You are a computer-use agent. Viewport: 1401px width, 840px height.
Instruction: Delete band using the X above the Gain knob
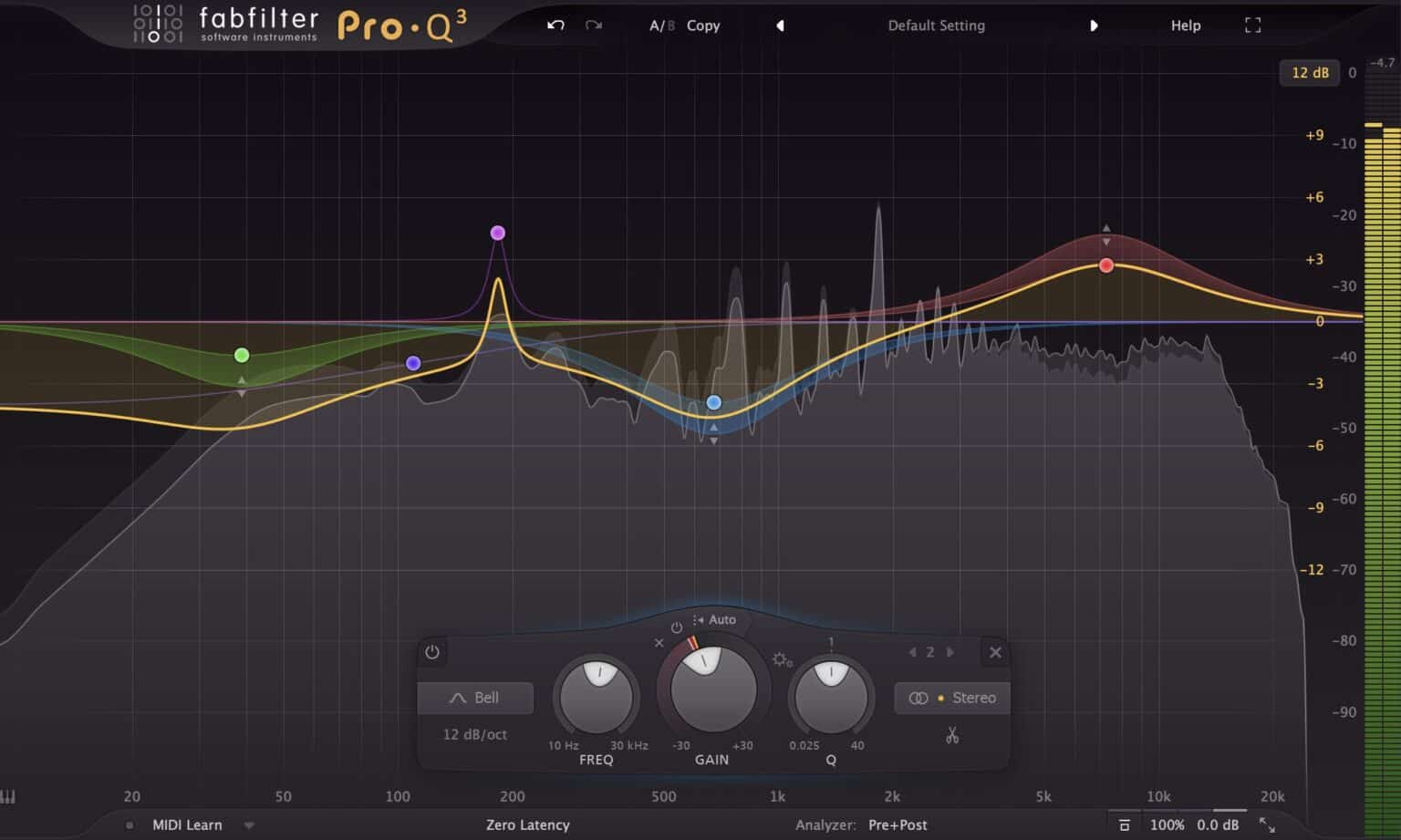659,643
